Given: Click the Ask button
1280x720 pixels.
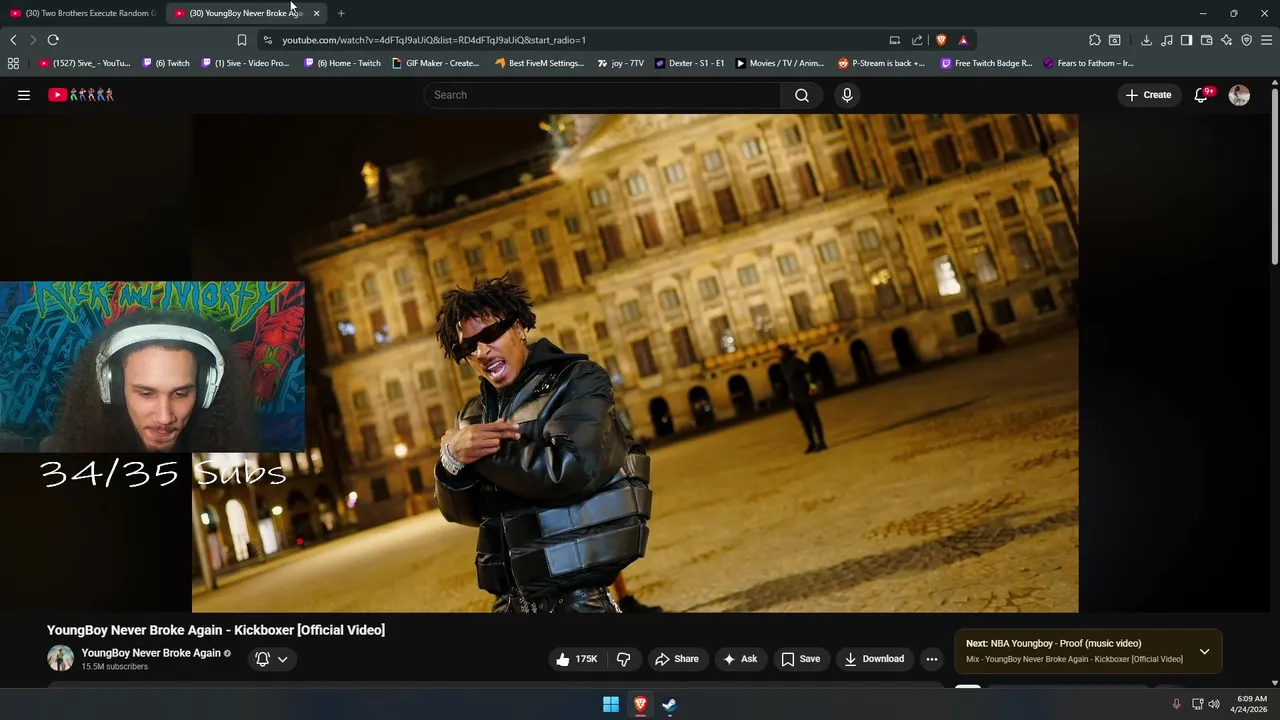Looking at the screenshot, I should tap(740, 659).
